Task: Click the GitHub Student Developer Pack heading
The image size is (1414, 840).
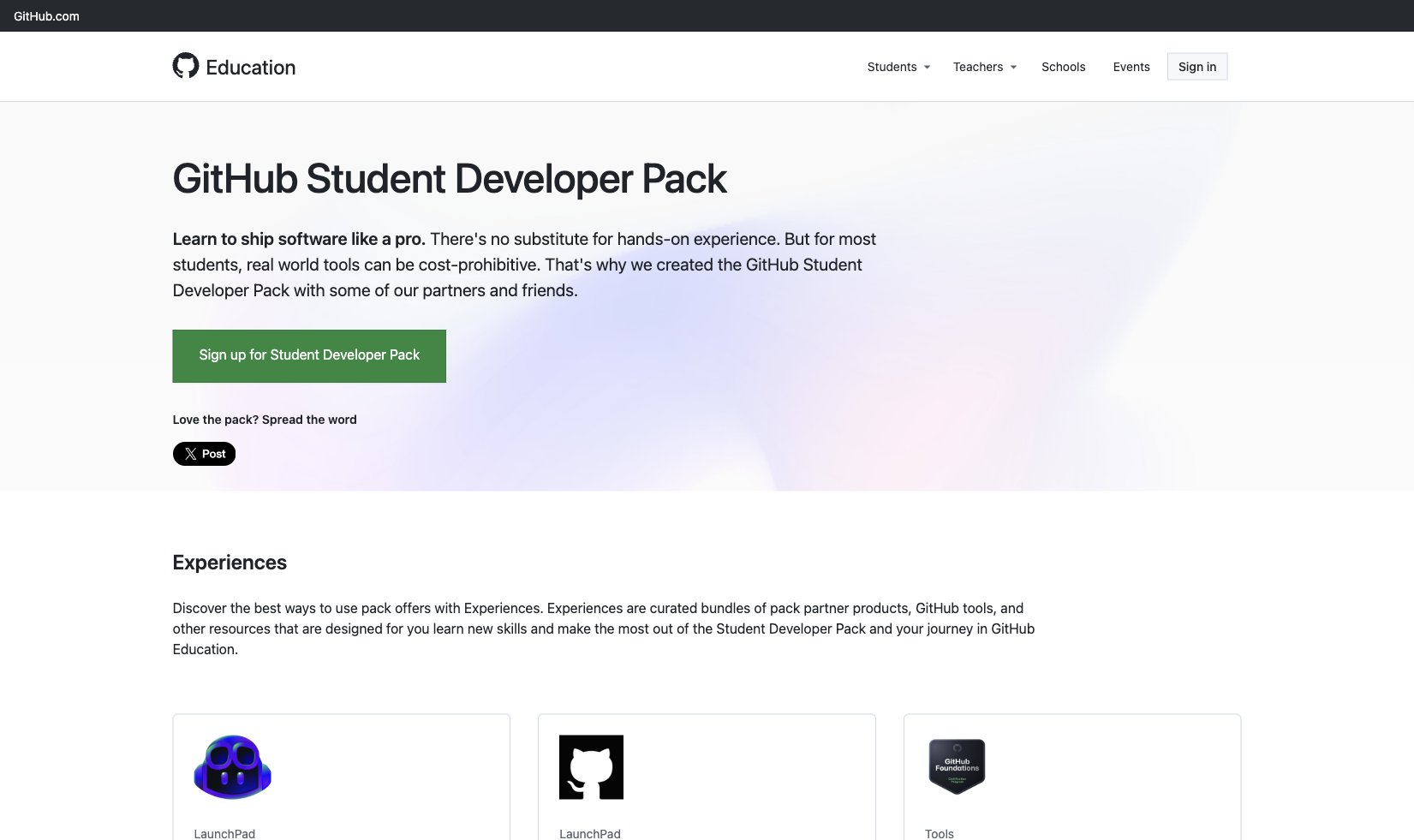Action: click(450, 179)
